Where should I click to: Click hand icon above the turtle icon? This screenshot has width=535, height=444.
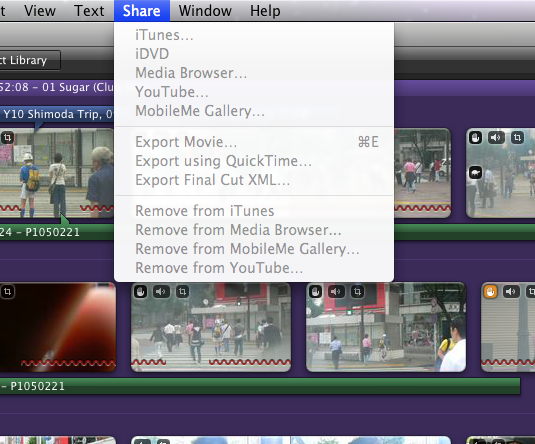click(x=475, y=138)
